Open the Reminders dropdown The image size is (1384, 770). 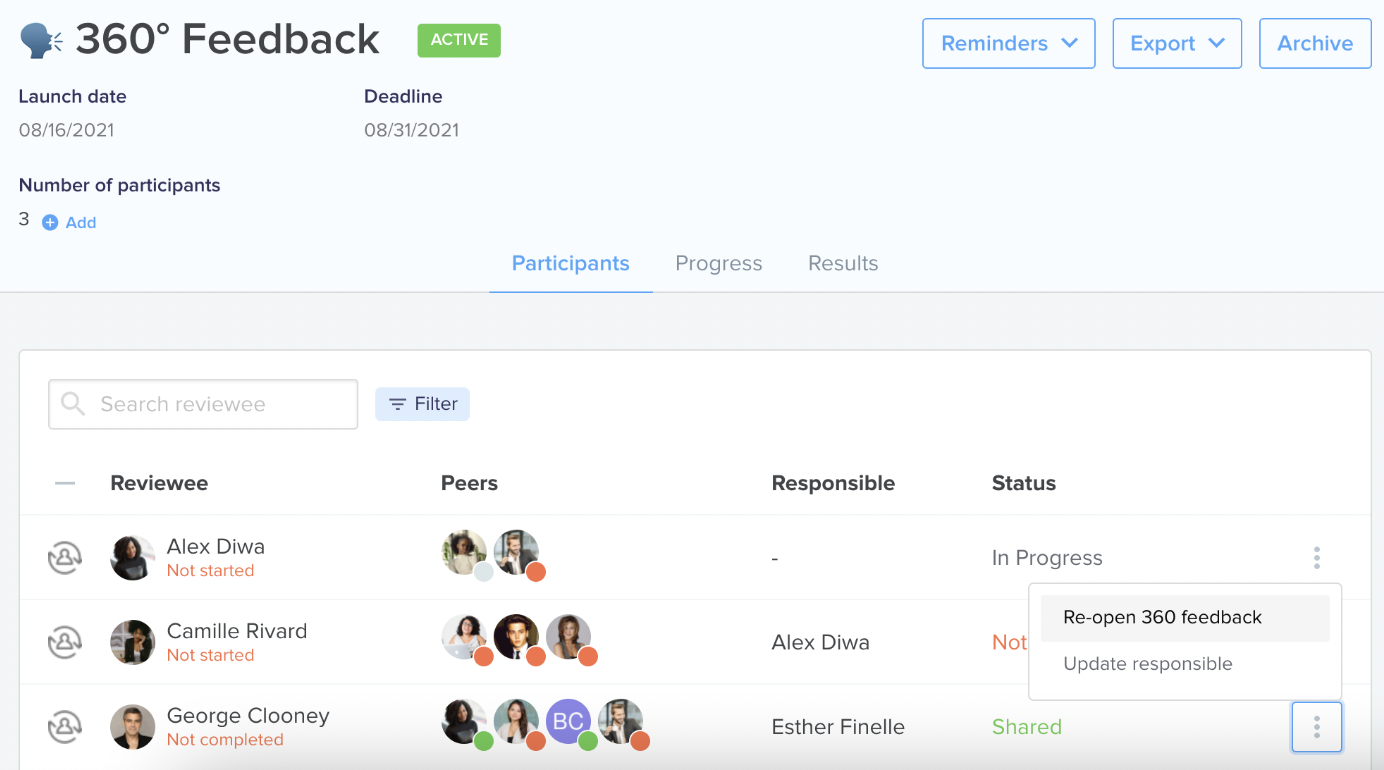tap(1009, 43)
